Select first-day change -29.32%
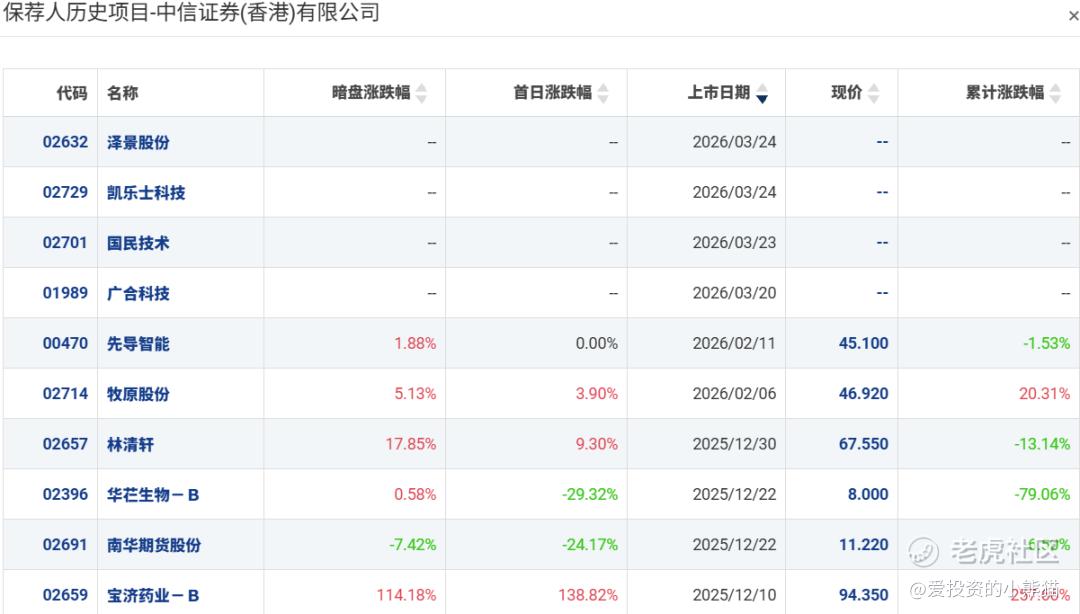Viewport: 1080px width, 614px height. (590, 494)
